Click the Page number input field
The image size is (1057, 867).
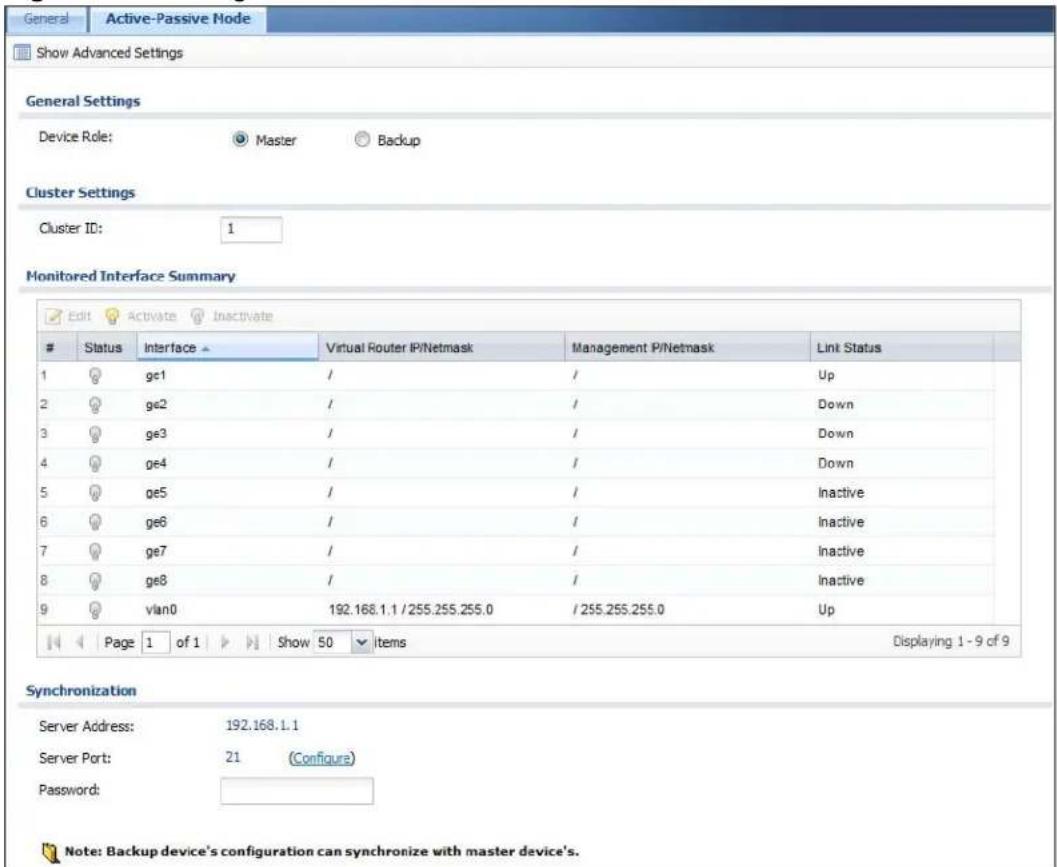coord(156,642)
